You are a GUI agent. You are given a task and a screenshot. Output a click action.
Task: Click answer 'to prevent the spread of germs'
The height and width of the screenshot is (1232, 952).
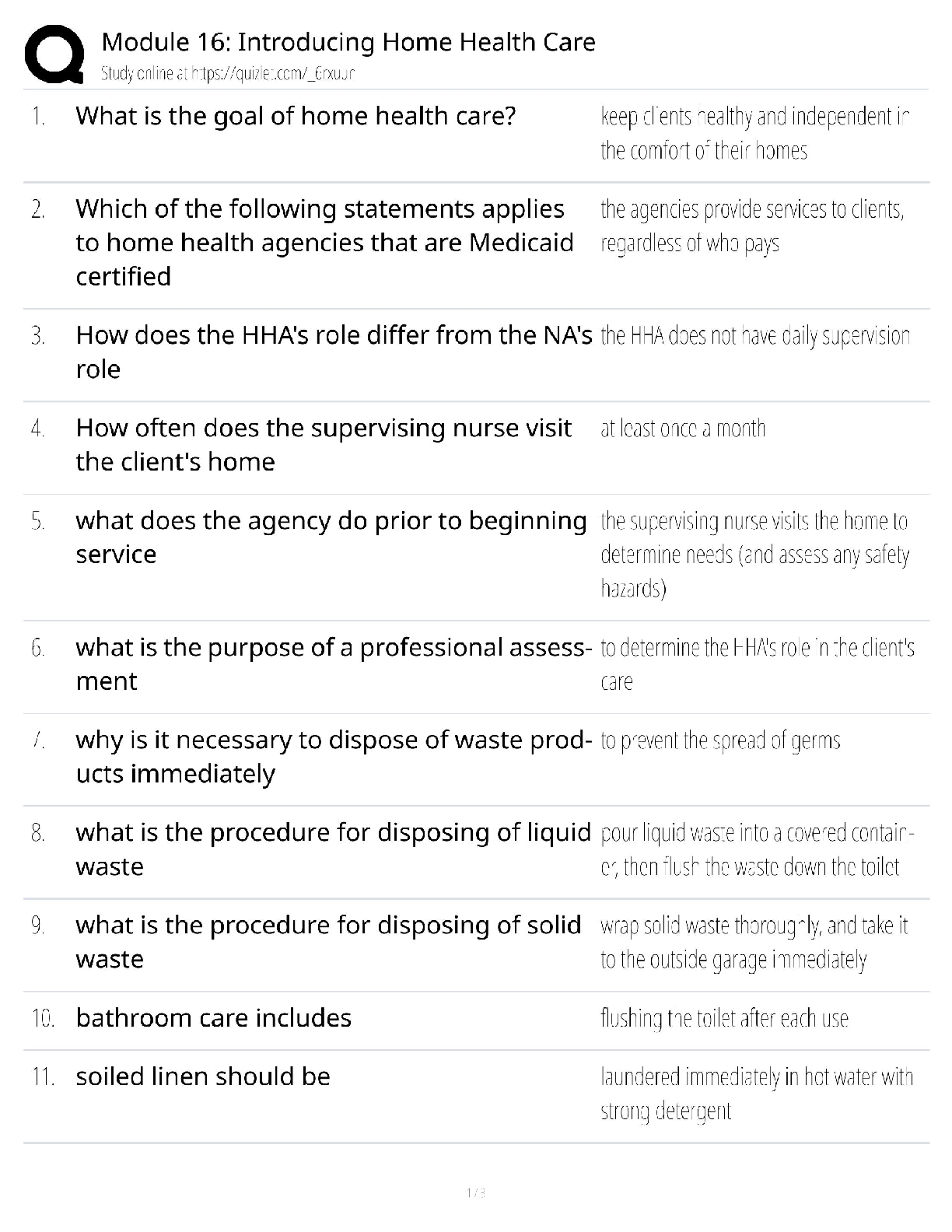point(720,740)
